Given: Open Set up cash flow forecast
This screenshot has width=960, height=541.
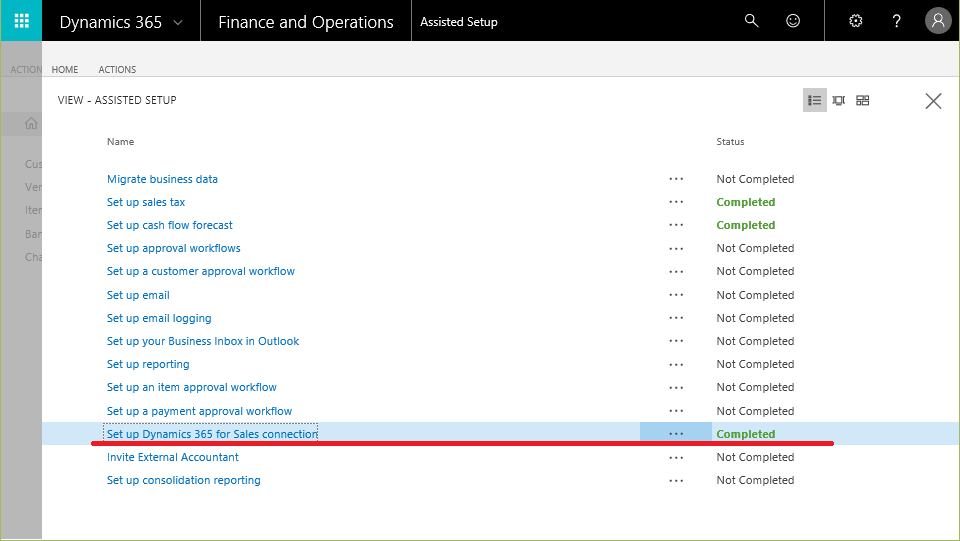Looking at the screenshot, I should [x=170, y=225].
